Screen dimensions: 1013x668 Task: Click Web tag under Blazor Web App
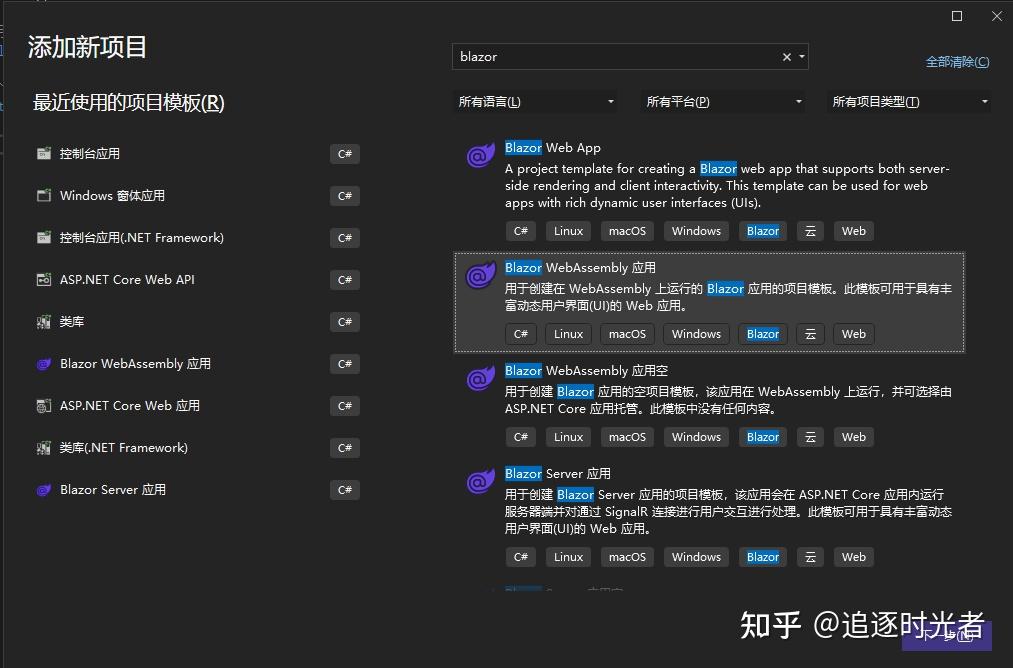point(853,231)
